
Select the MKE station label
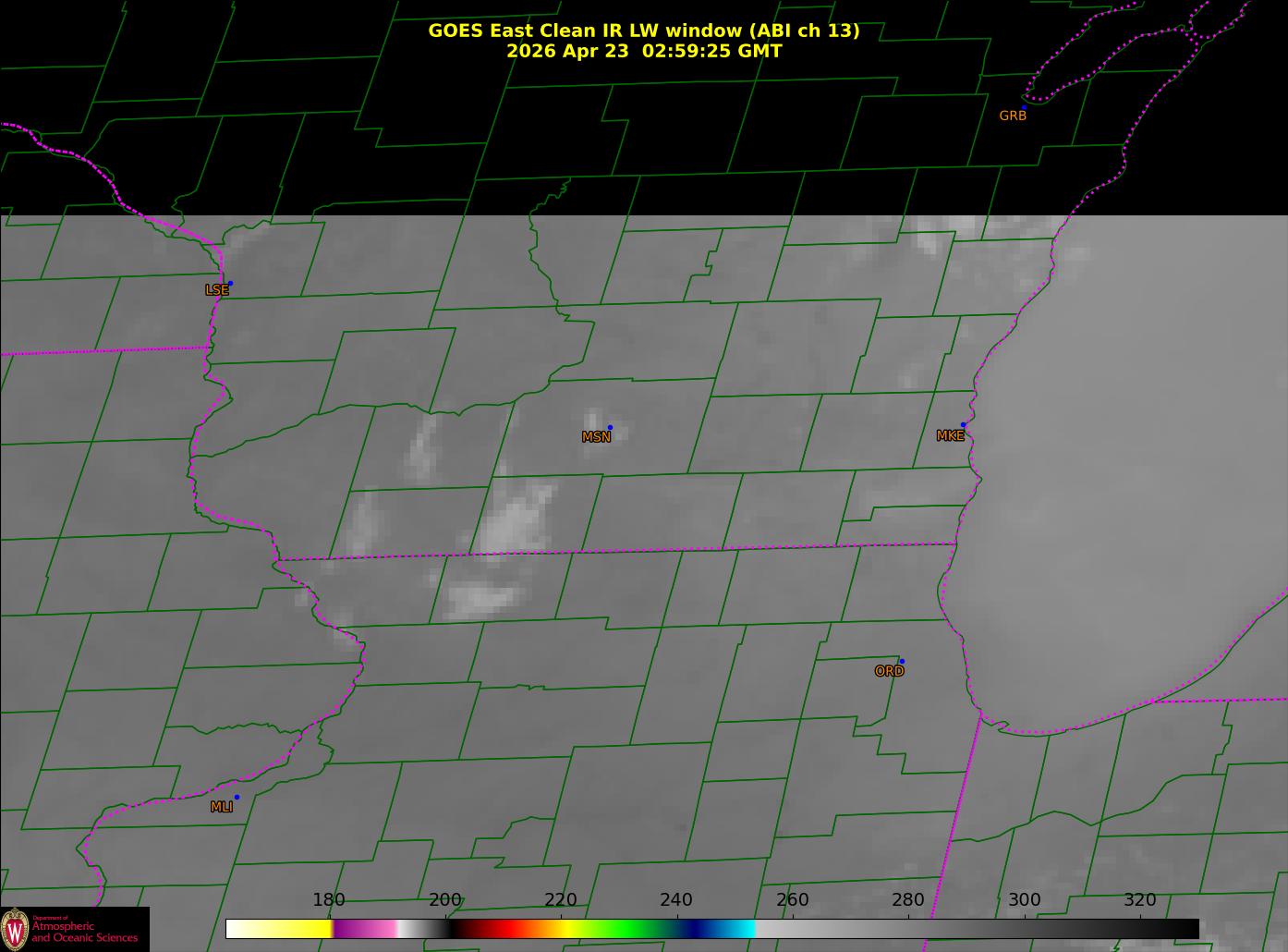click(x=950, y=435)
